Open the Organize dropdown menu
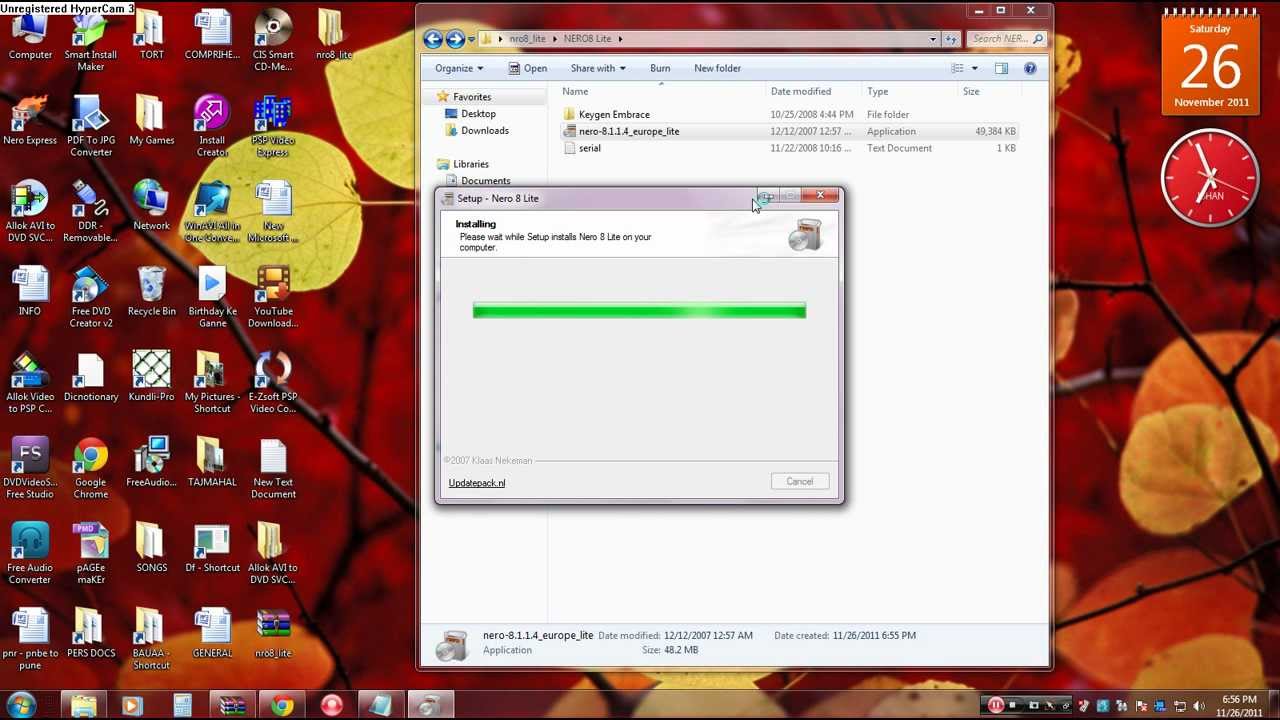The height and width of the screenshot is (720, 1280). point(459,68)
